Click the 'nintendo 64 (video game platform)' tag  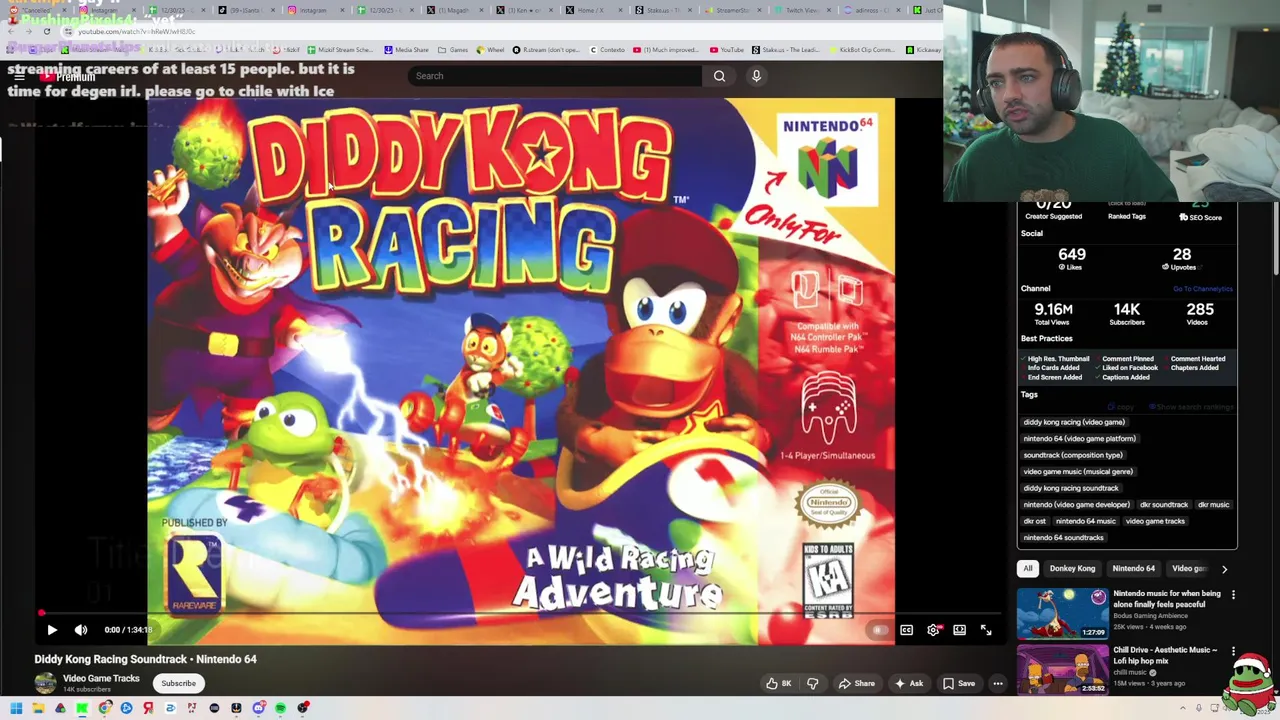pos(1079,438)
